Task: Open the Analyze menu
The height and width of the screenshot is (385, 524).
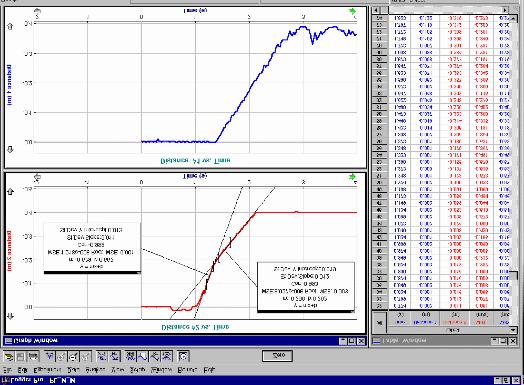Action: [95, 370]
